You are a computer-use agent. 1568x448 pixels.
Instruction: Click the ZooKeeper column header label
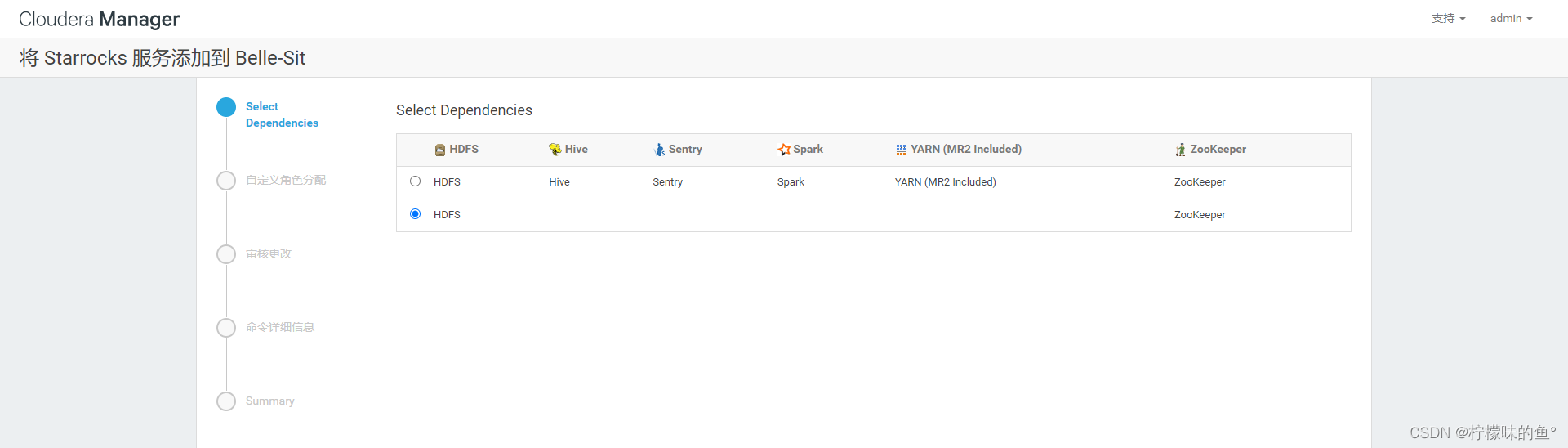pos(1218,150)
